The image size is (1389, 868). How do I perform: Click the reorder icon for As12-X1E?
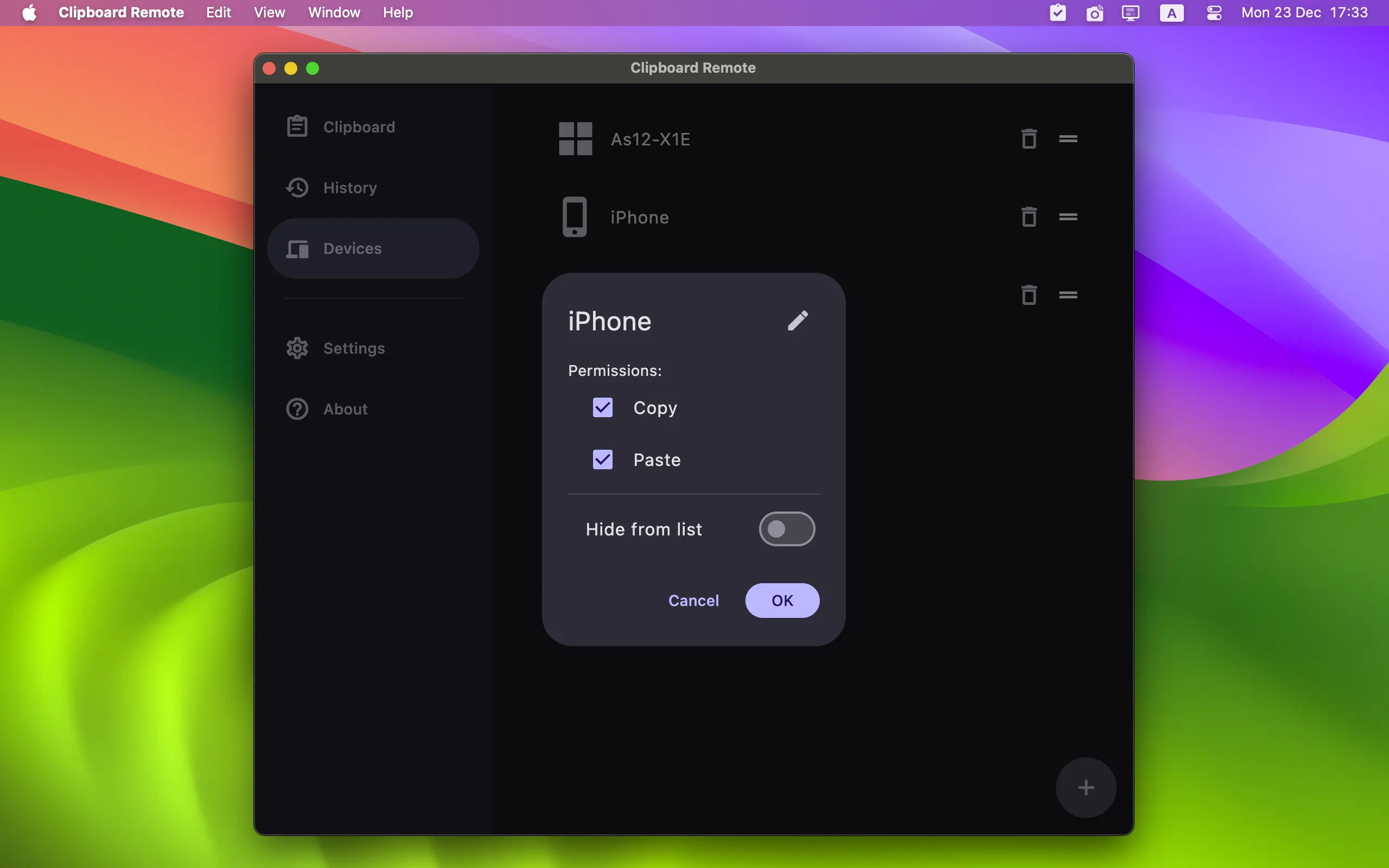pos(1068,138)
